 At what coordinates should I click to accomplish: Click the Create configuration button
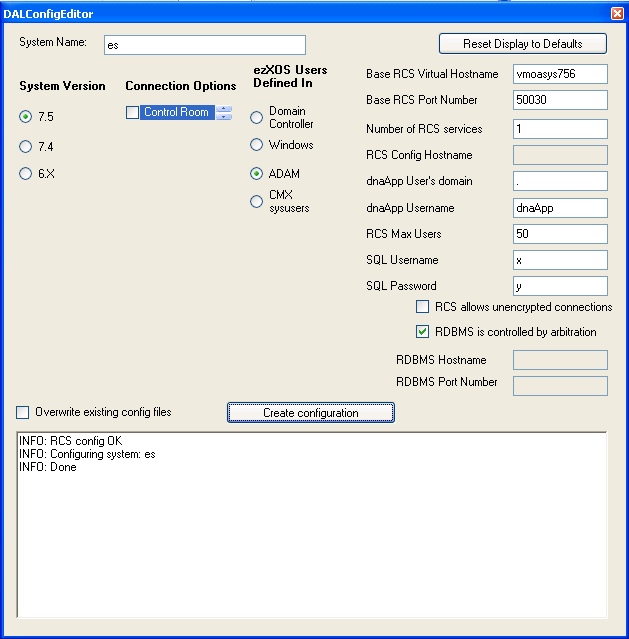coord(310,412)
